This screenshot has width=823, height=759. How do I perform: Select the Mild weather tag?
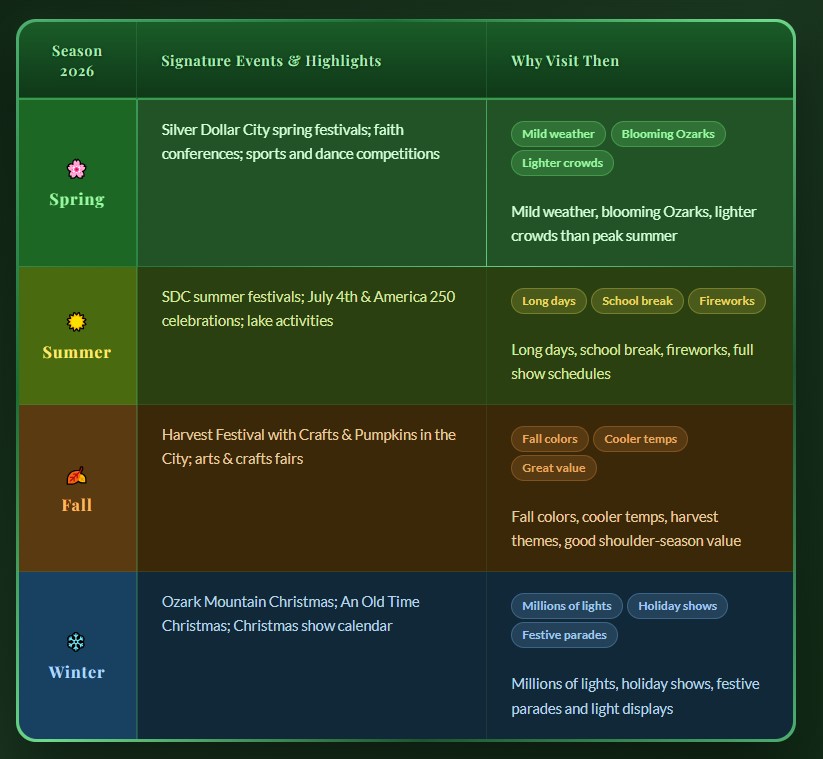click(x=558, y=134)
